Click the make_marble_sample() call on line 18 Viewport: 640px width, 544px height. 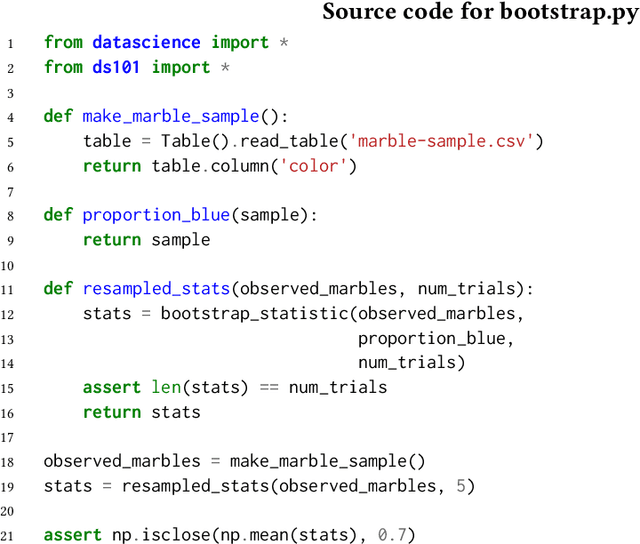pyautogui.click(x=327, y=461)
